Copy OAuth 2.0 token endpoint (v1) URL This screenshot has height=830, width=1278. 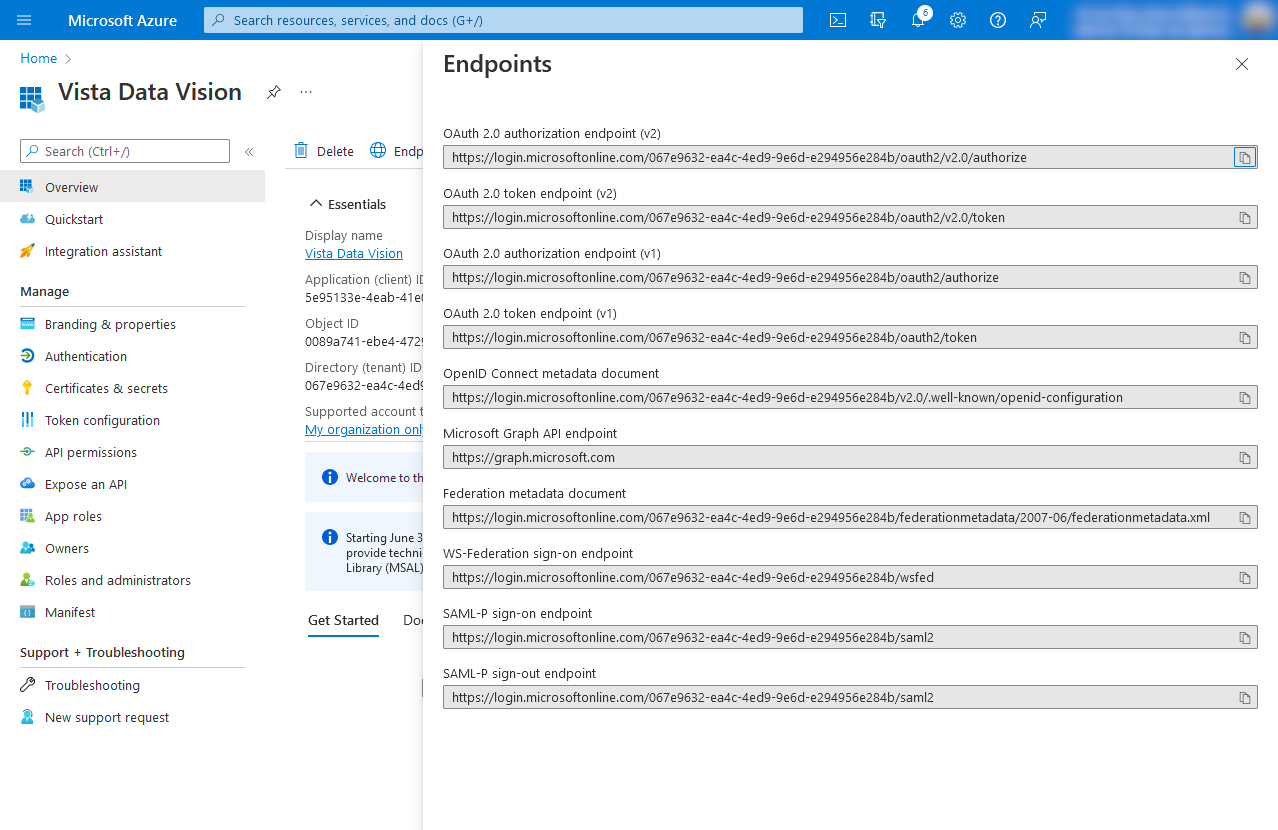1245,337
